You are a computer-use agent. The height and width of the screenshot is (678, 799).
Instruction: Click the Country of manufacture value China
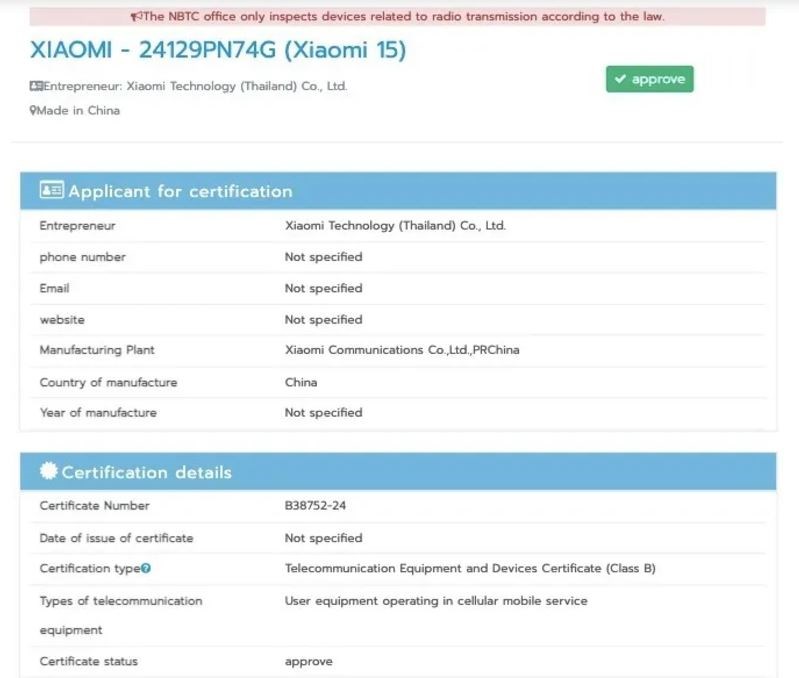pyautogui.click(x=301, y=382)
